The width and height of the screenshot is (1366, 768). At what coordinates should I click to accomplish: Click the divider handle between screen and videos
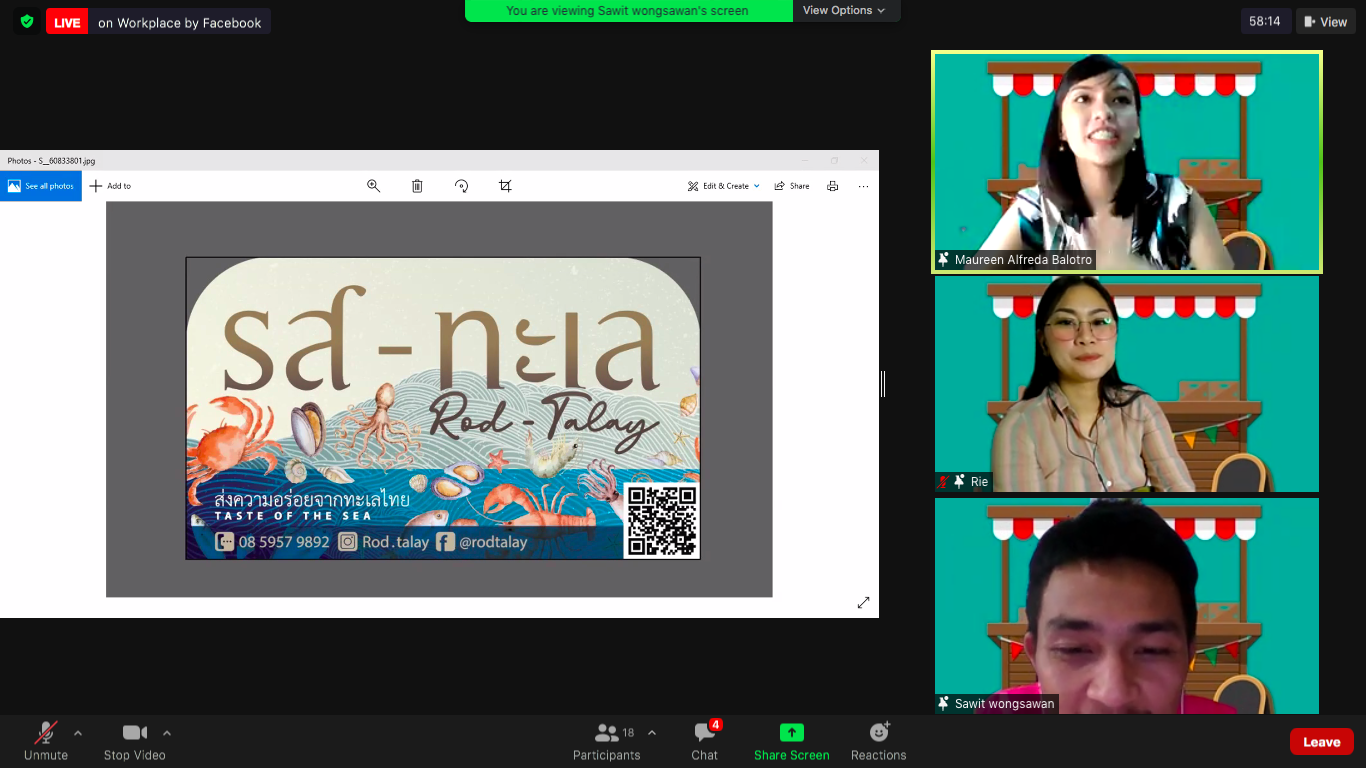coord(883,383)
